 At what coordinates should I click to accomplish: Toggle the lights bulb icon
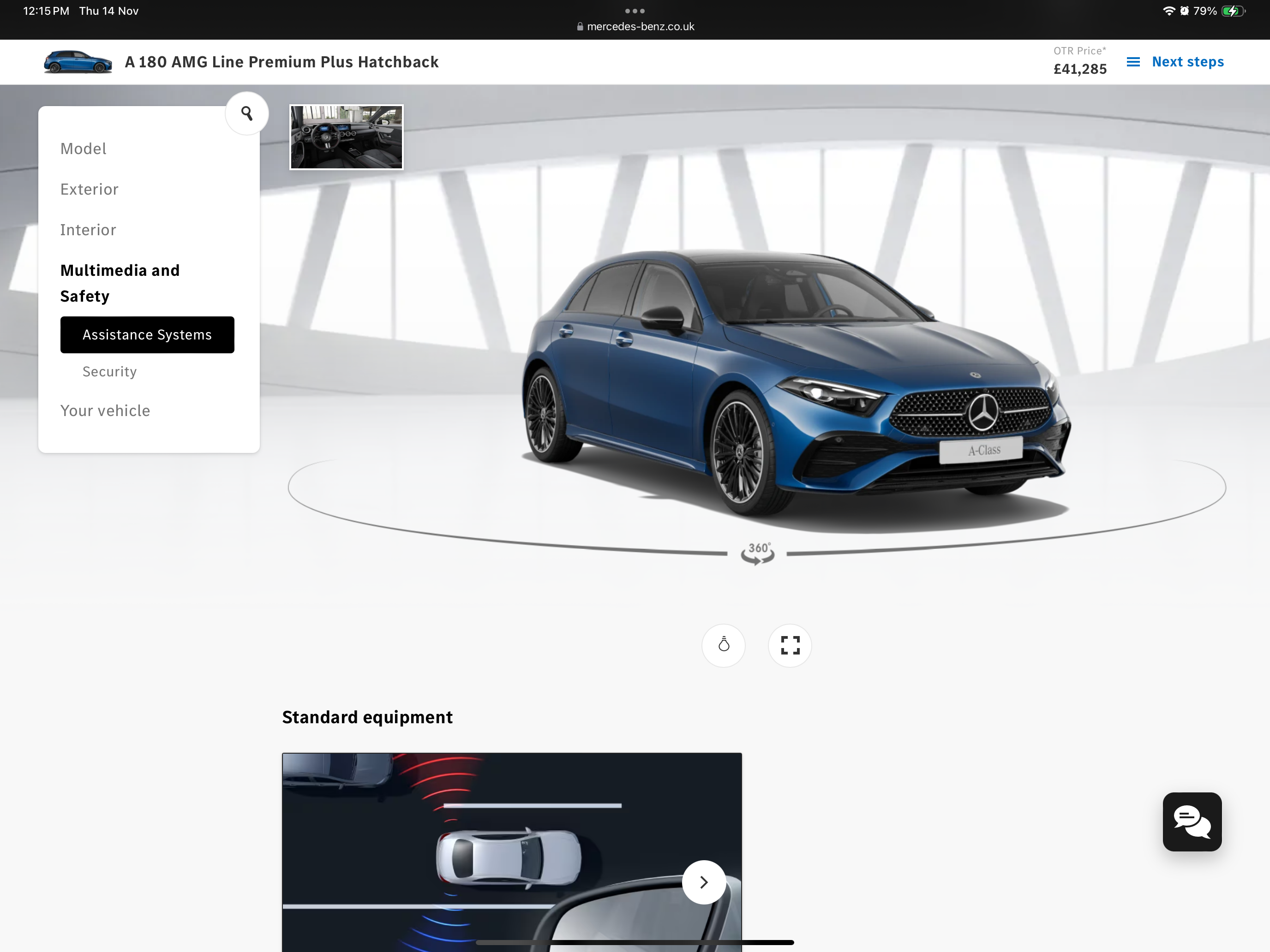724,645
